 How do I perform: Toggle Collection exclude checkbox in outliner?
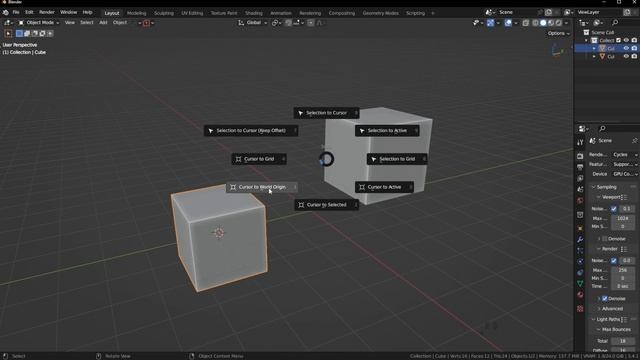click(618, 40)
